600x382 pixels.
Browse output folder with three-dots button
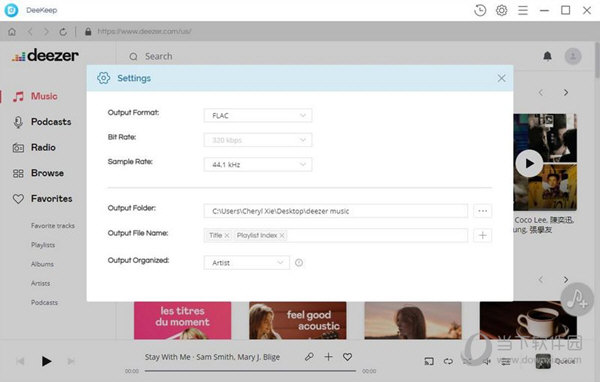tap(483, 211)
